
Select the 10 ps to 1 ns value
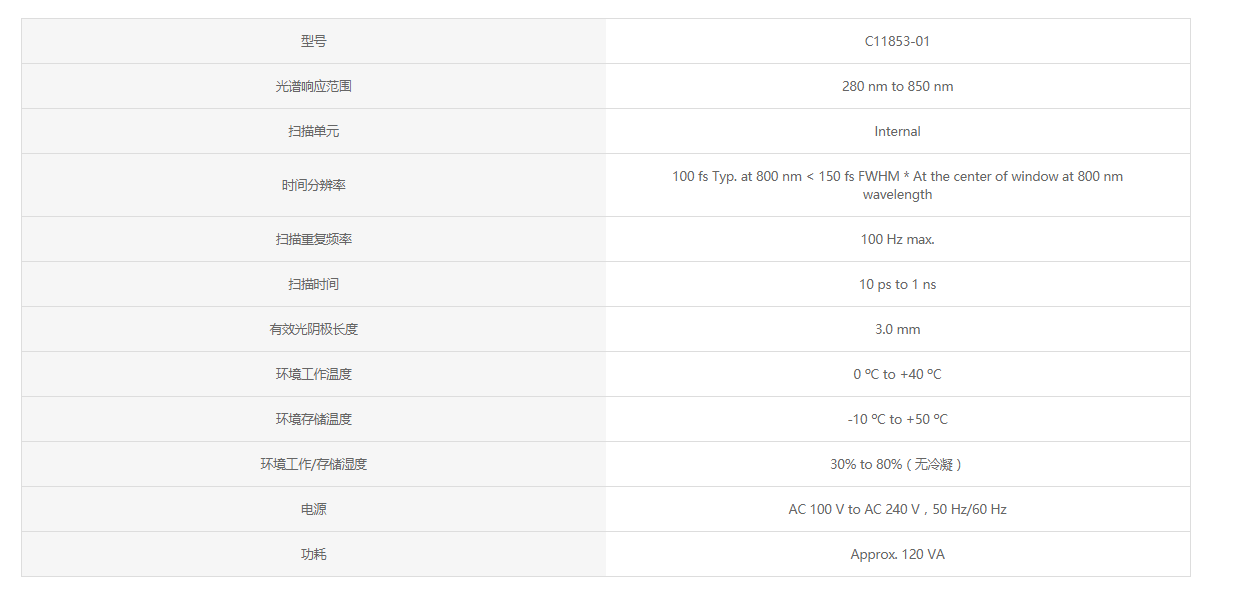[x=897, y=284]
